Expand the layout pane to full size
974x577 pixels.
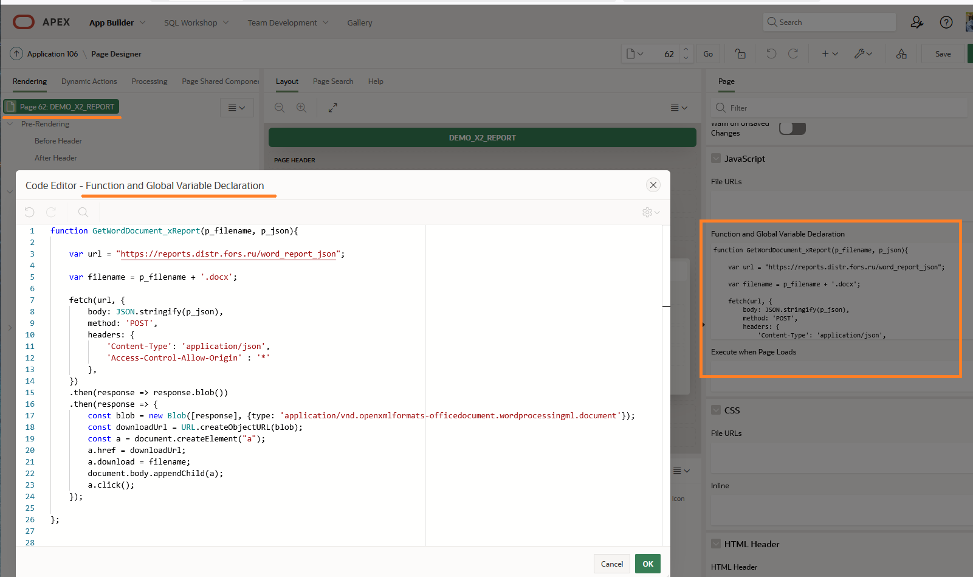click(x=333, y=107)
